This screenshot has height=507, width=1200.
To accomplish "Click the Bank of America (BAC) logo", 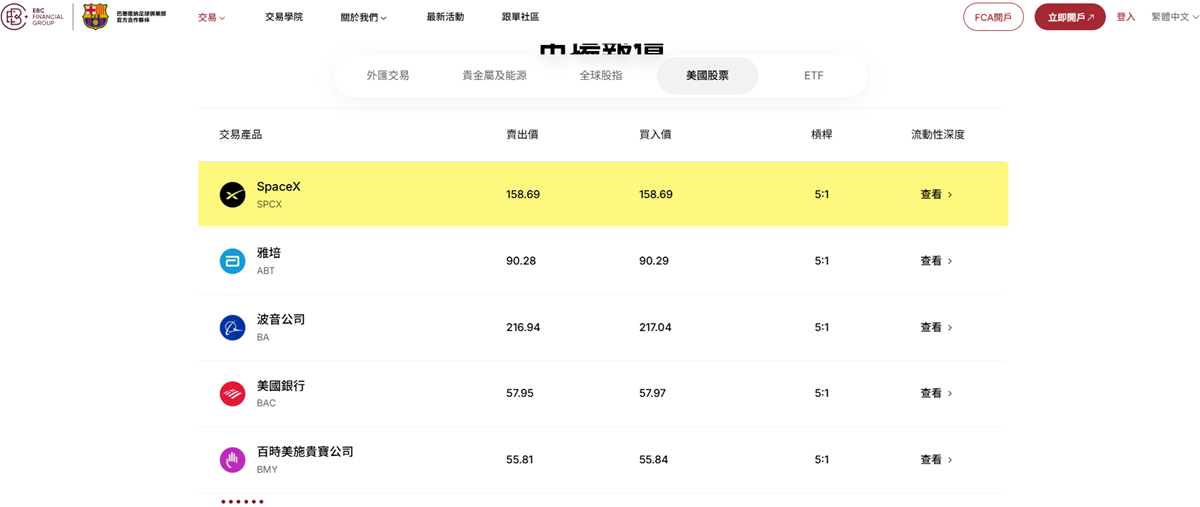I will pos(232,393).
